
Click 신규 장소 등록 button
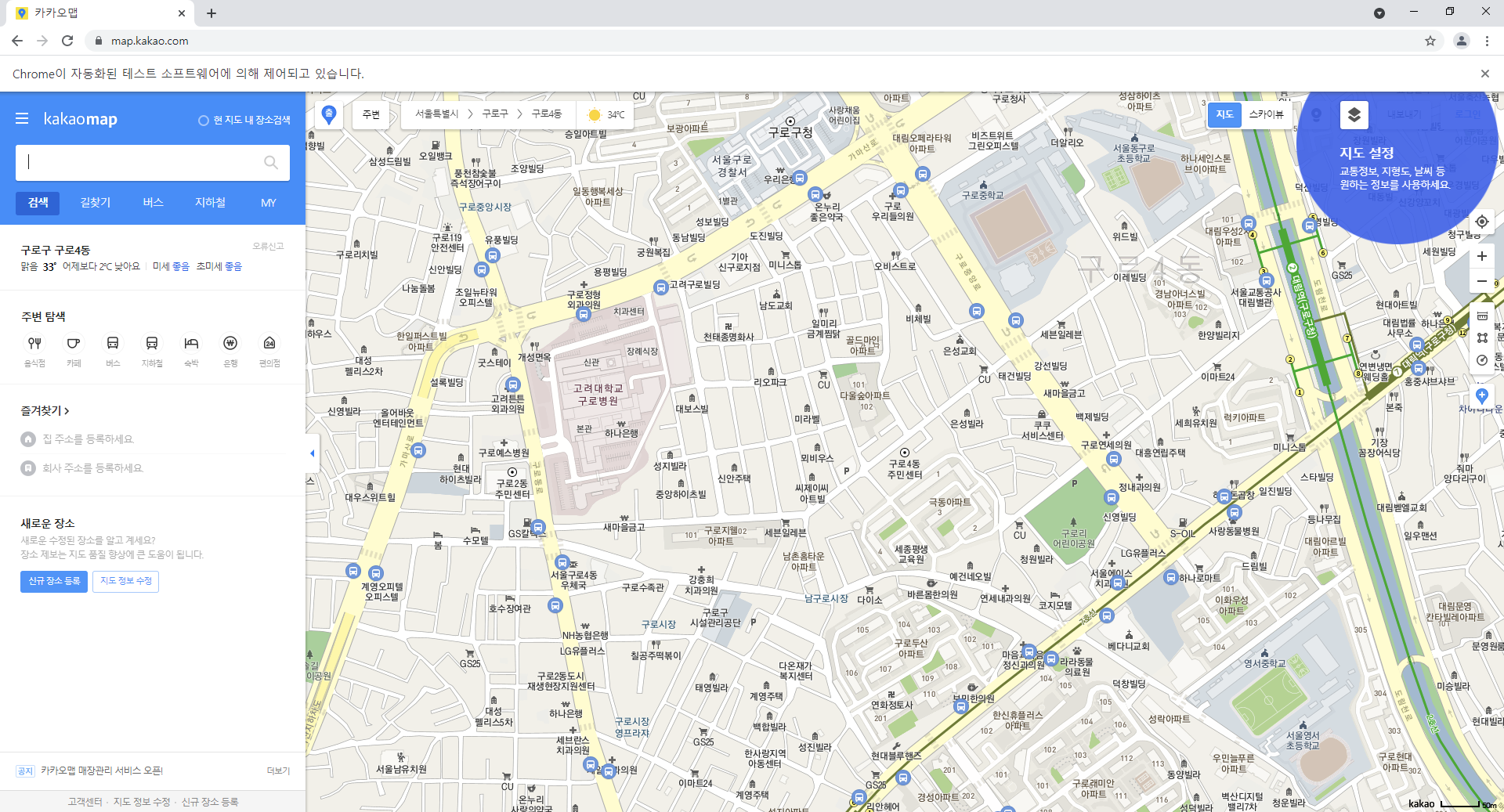point(54,581)
